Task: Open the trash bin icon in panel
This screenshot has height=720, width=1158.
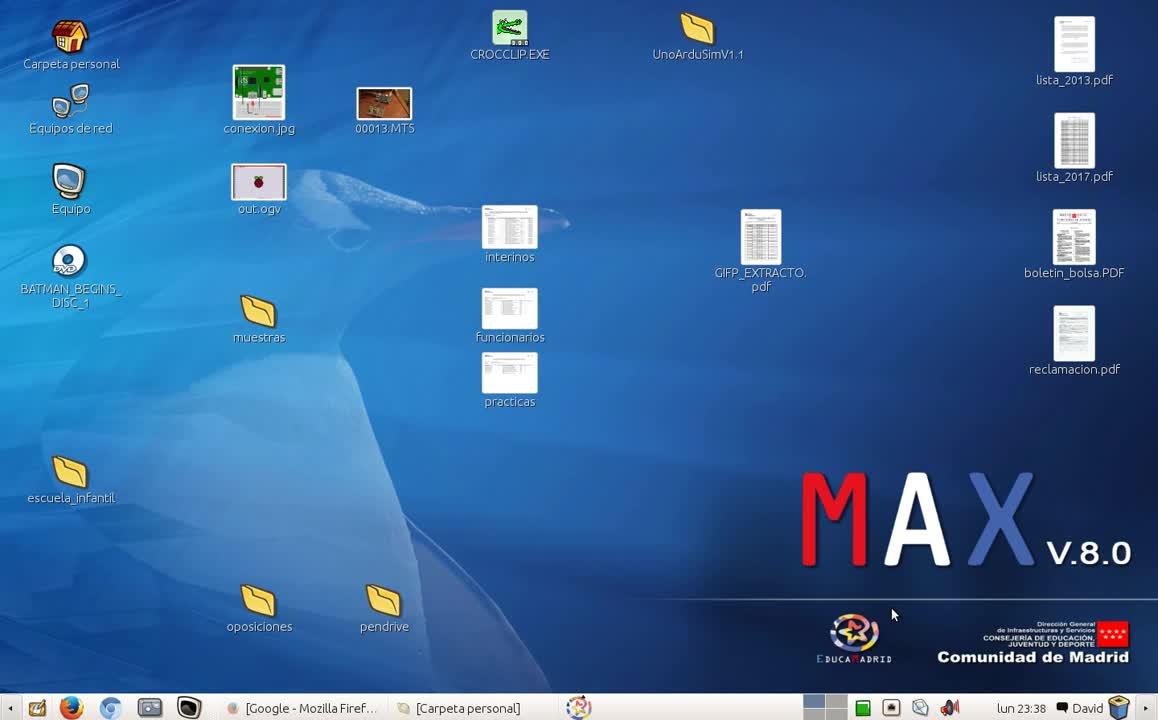Action: (x=1118, y=708)
